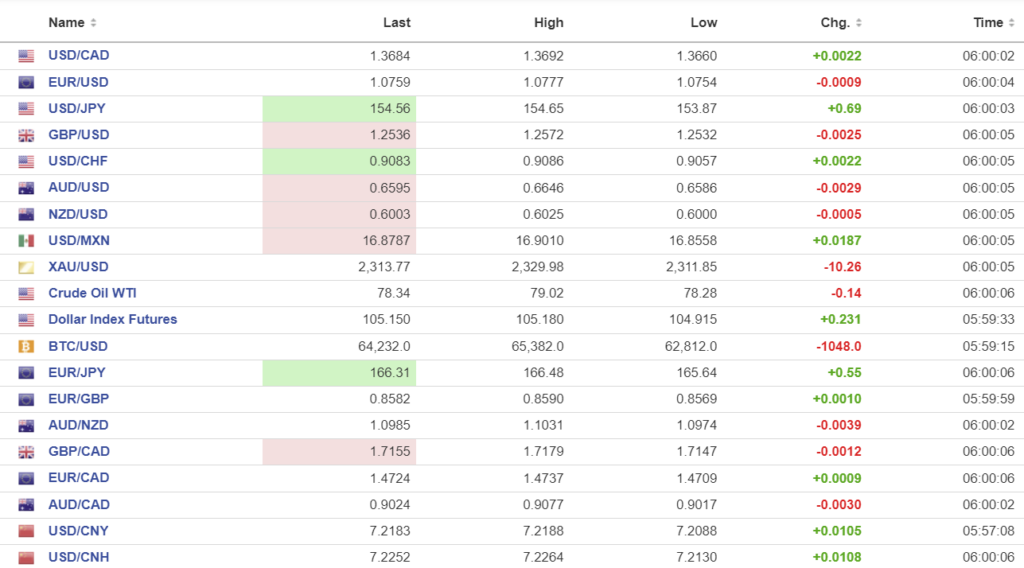Viewport: 1024px width, 568px height.
Task: Click the EU flag icon beside EUR/JPY
Action: tap(26, 373)
